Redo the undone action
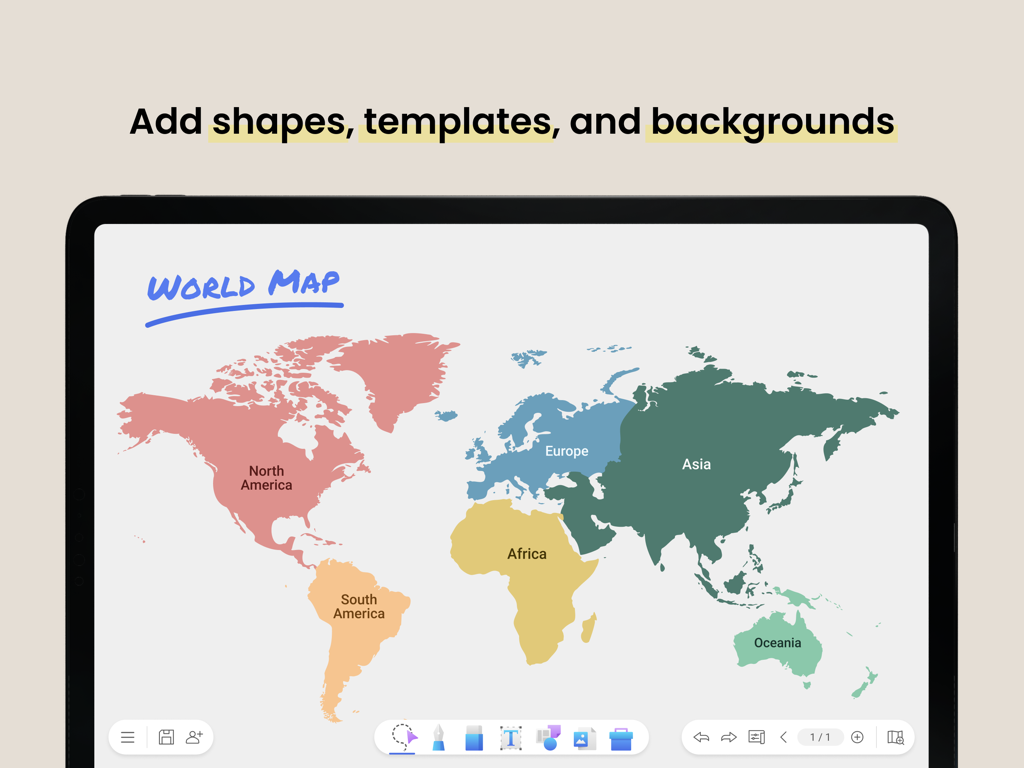This screenshot has width=1024, height=768. tap(729, 737)
